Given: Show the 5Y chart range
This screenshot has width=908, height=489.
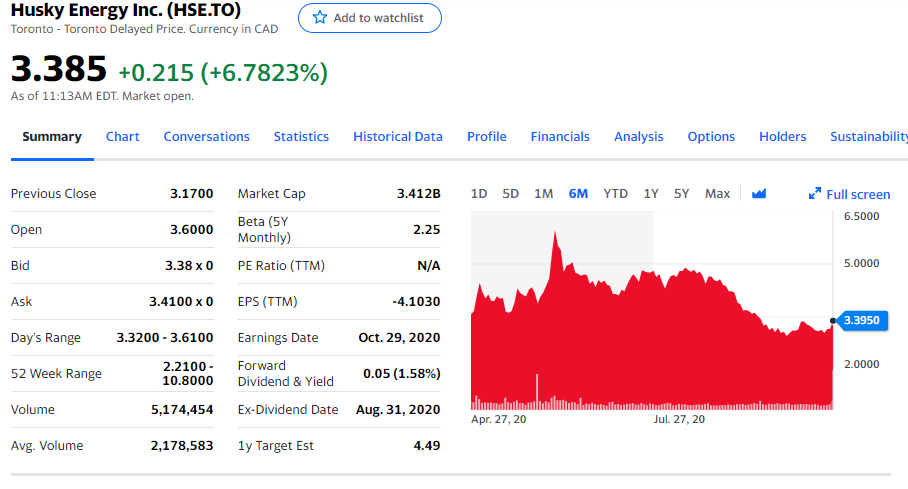Looking at the screenshot, I should pos(681,194).
